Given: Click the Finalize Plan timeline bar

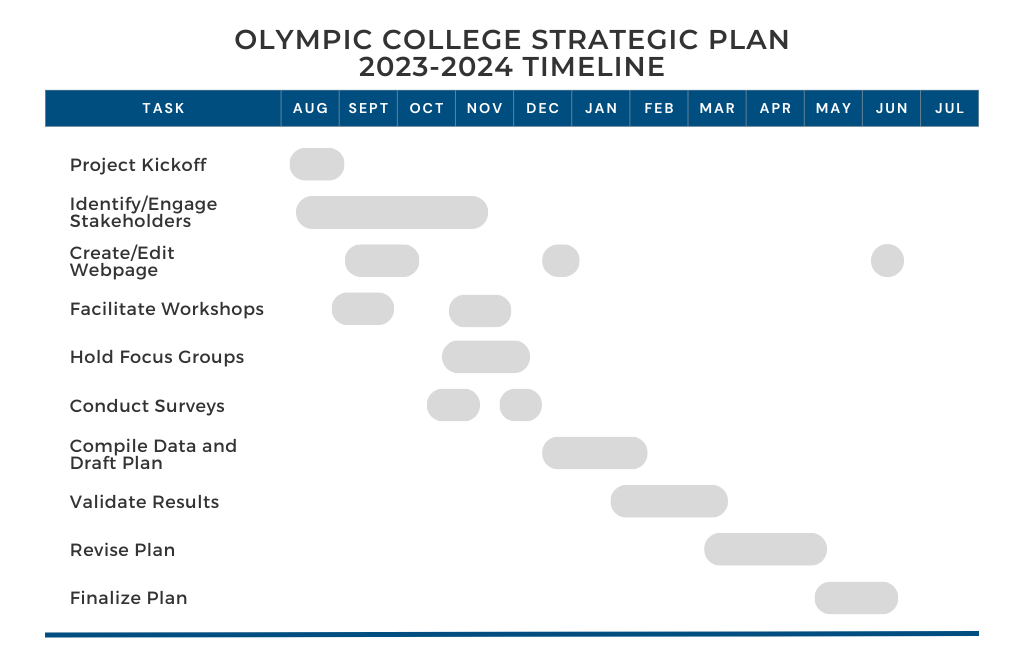Looking at the screenshot, I should 856,598.
